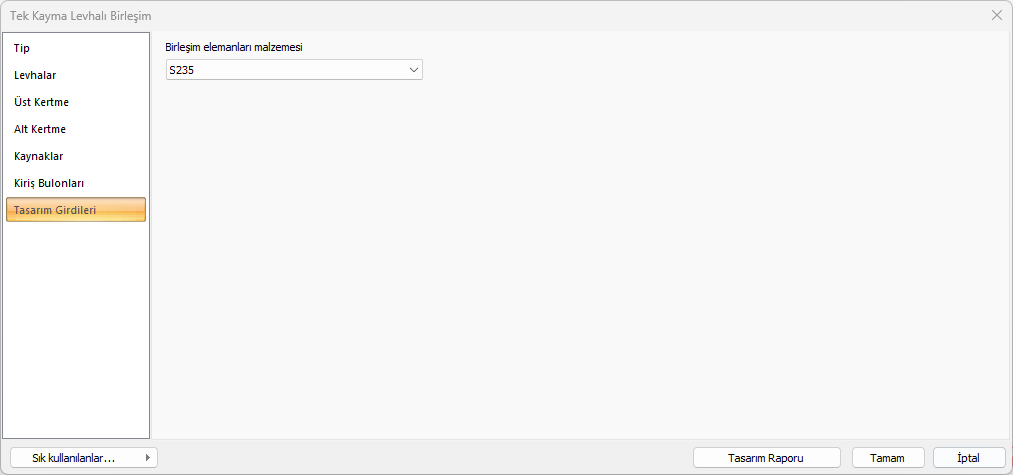1013x475 pixels.
Task: Go to Alt Kertme settings
Action: pyautogui.click(x=40, y=129)
